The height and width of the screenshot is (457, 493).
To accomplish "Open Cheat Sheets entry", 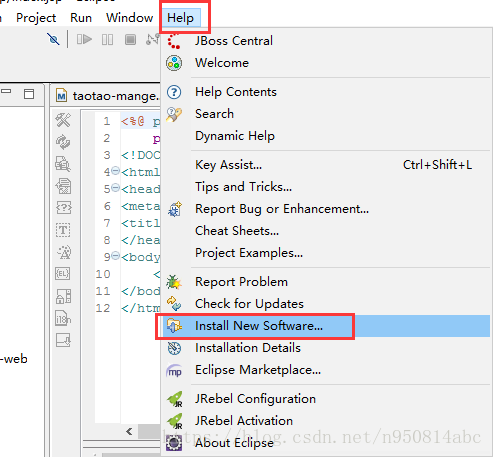I will pos(326,231).
